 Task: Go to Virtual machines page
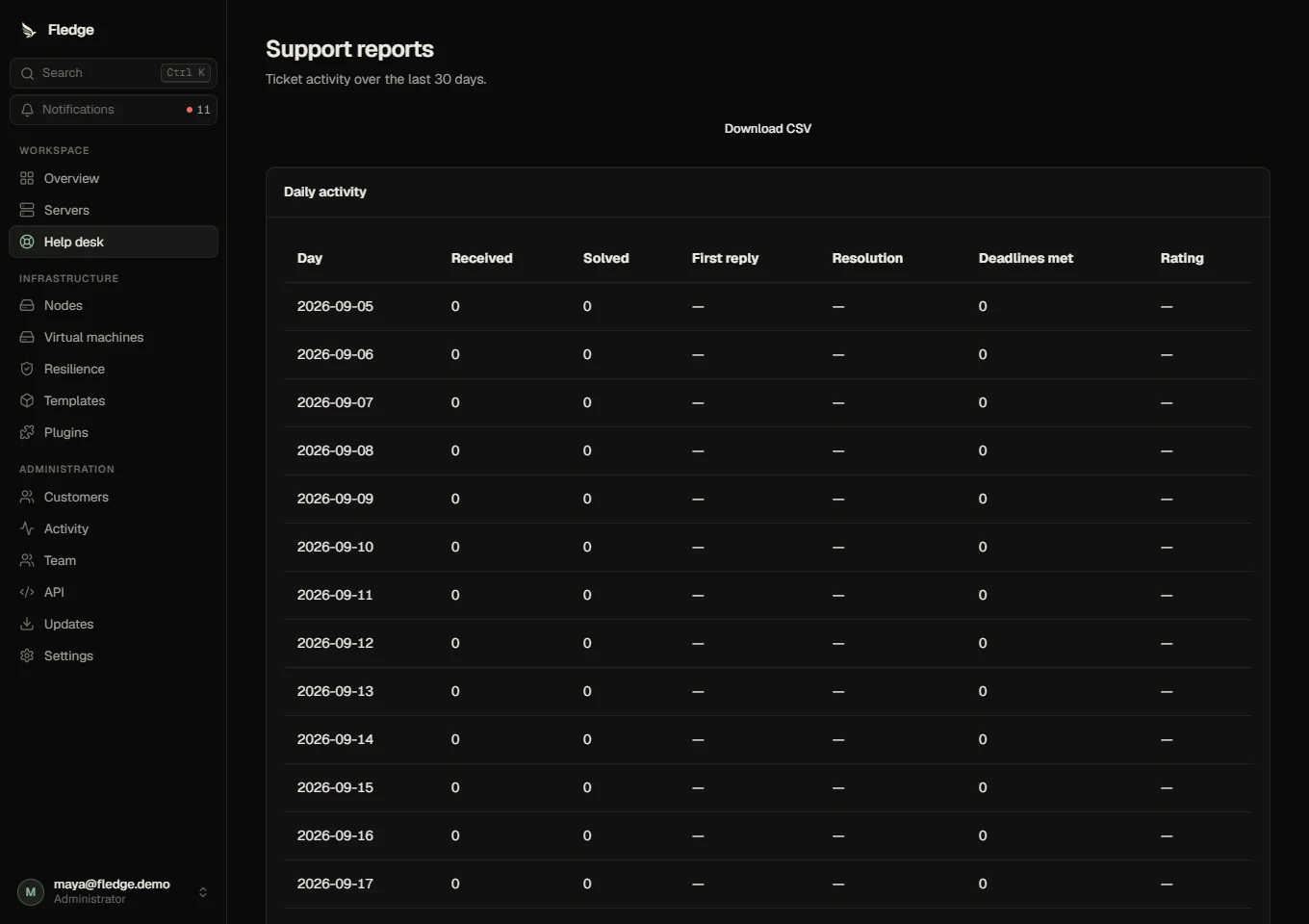pos(114,337)
